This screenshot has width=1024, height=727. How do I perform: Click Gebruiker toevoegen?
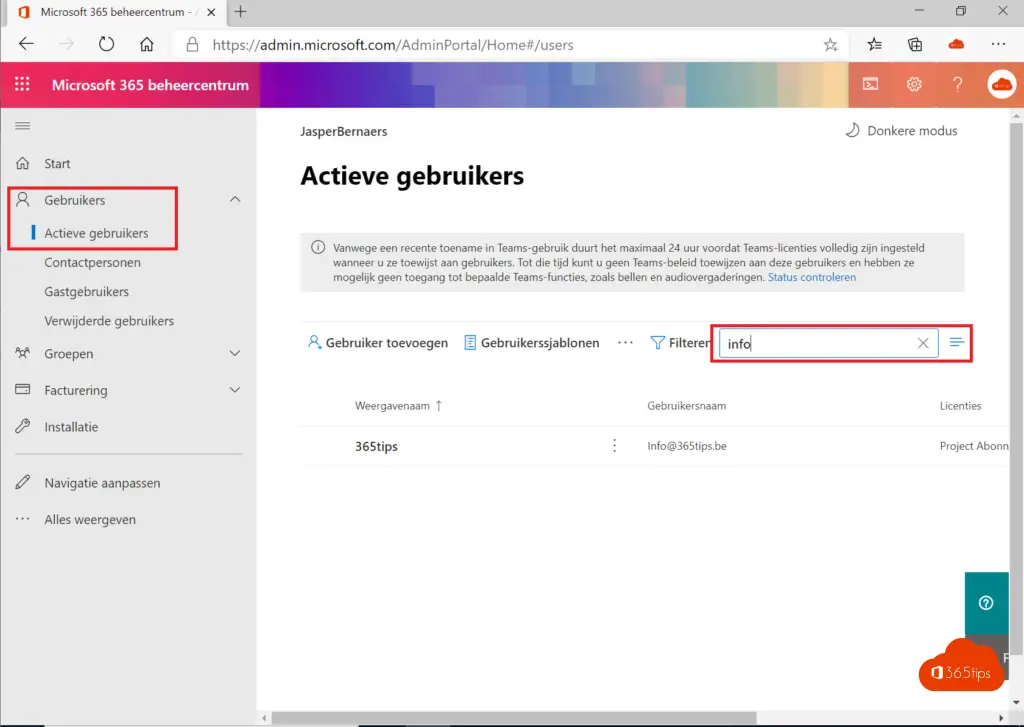click(x=377, y=343)
